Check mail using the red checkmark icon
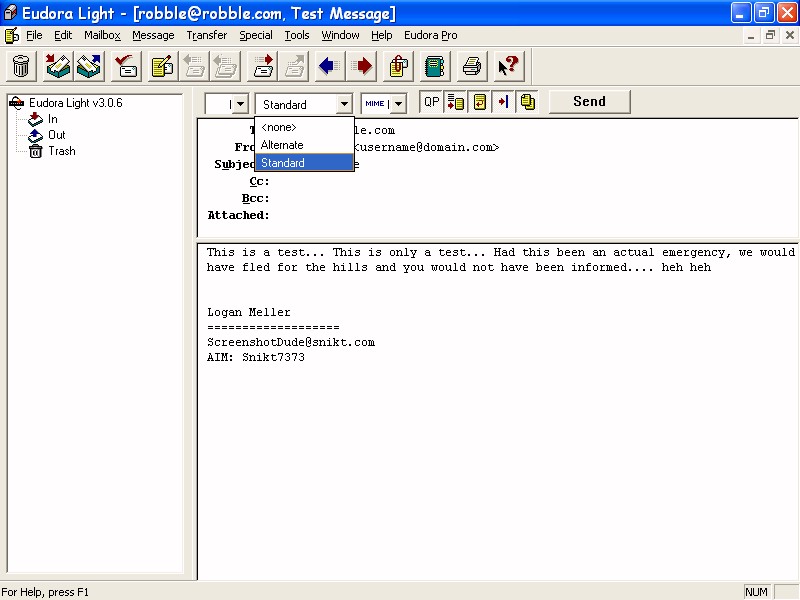This screenshot has height=600, width=800. click(126, 66)
